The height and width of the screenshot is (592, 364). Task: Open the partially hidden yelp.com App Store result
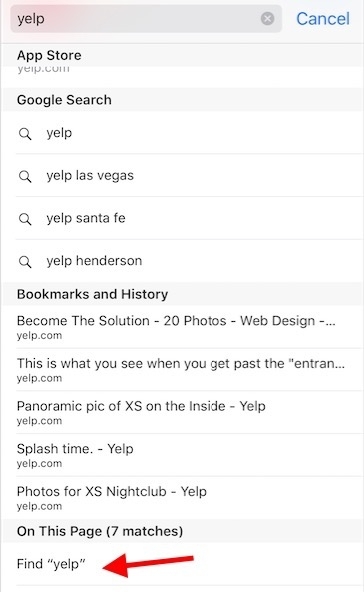183,77
